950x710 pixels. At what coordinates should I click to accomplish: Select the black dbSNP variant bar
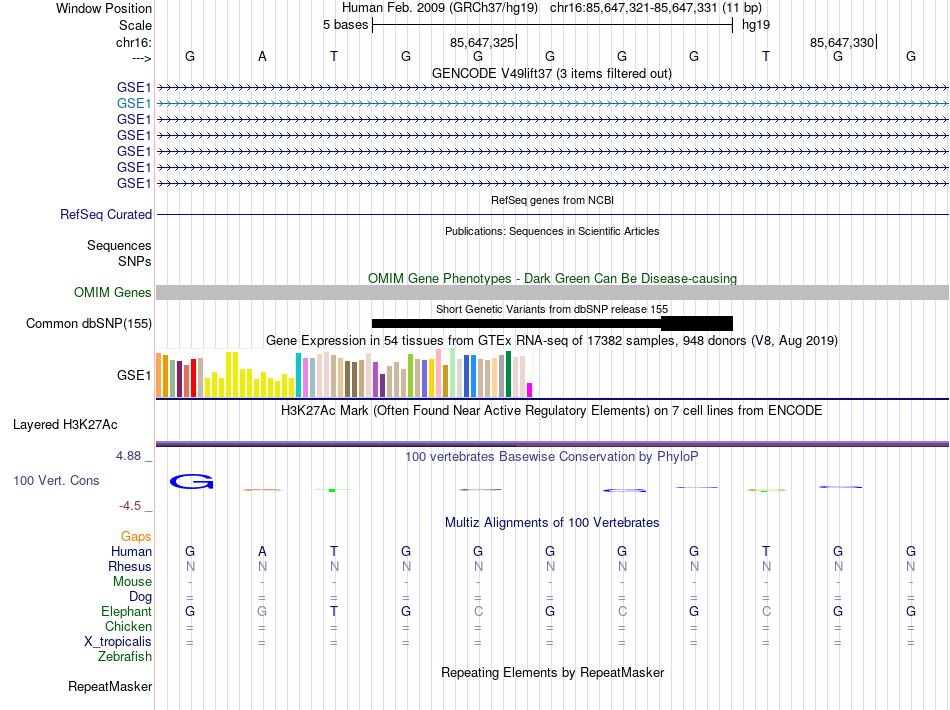pos(552,323)
